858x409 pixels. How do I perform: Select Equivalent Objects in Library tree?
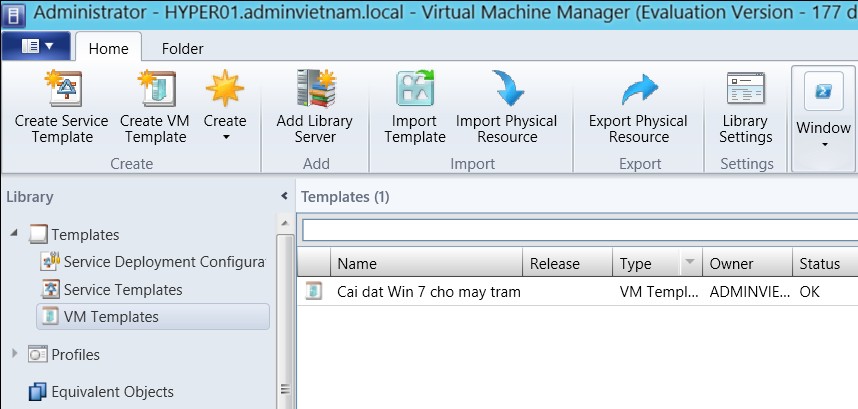click(x=112, y=392)
